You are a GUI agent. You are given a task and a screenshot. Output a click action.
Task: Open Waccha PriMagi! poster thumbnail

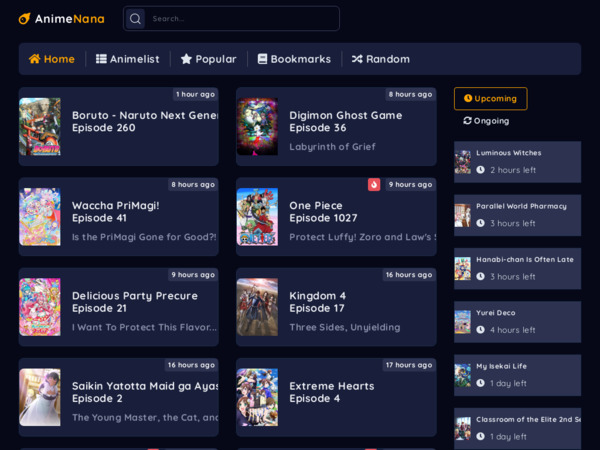click(40, 217)
